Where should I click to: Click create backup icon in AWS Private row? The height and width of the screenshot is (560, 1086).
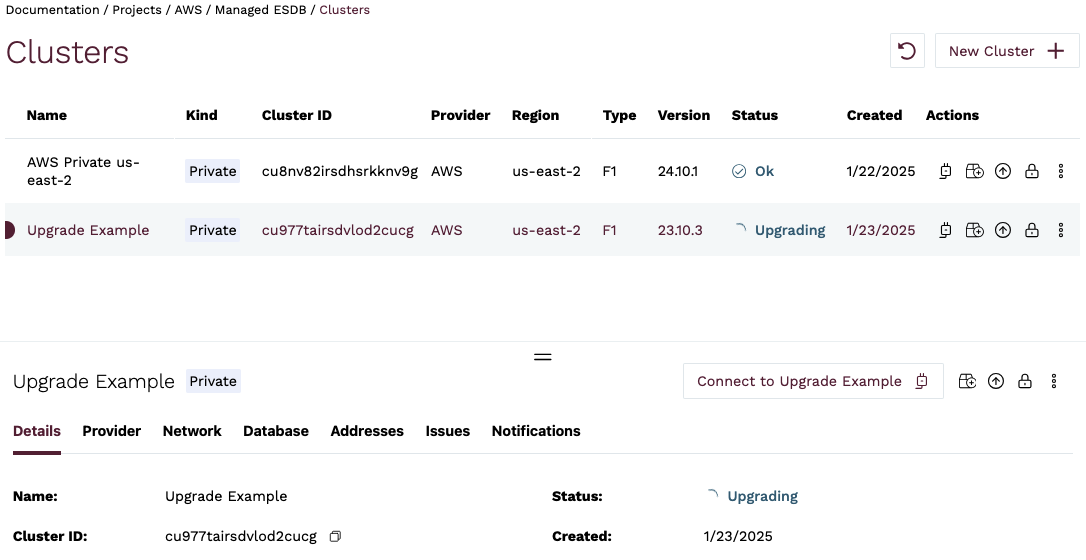pyautogui.click(x=975, y=172)
